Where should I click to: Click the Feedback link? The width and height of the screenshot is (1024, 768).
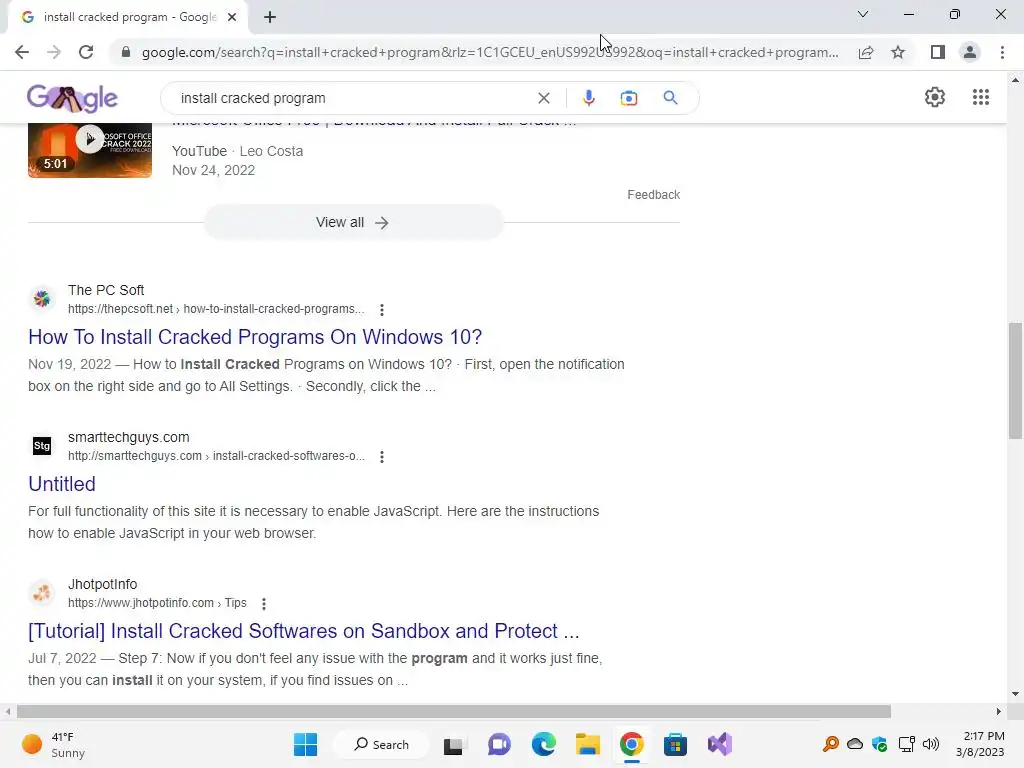(x=653, y=195)
